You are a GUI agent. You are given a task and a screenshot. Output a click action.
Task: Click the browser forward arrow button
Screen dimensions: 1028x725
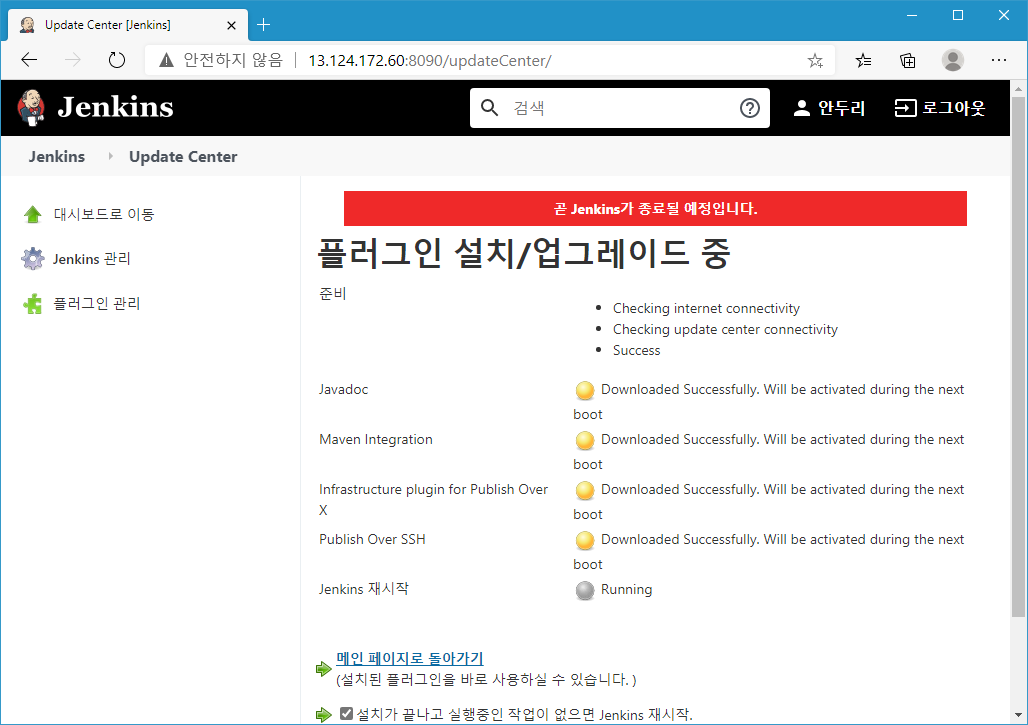click(73, 60)
